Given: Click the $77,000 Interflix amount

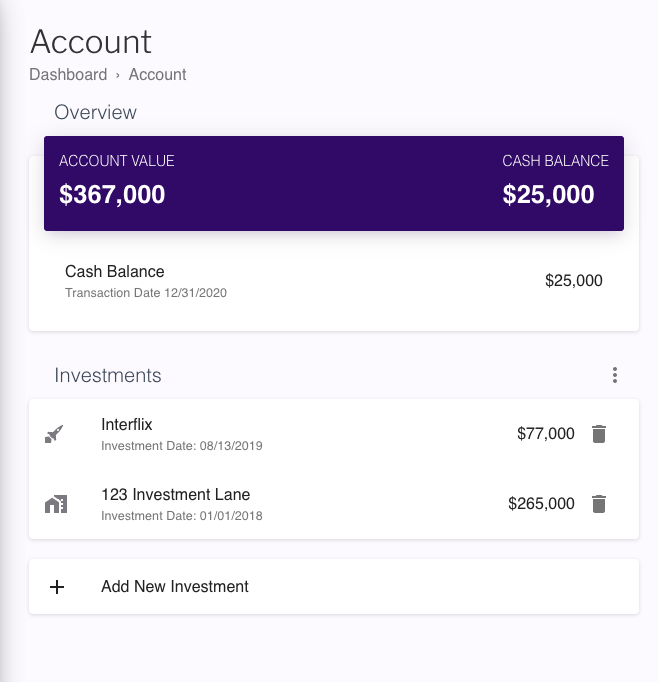Looking at the screenshot, I should click(x=546, y=434).
